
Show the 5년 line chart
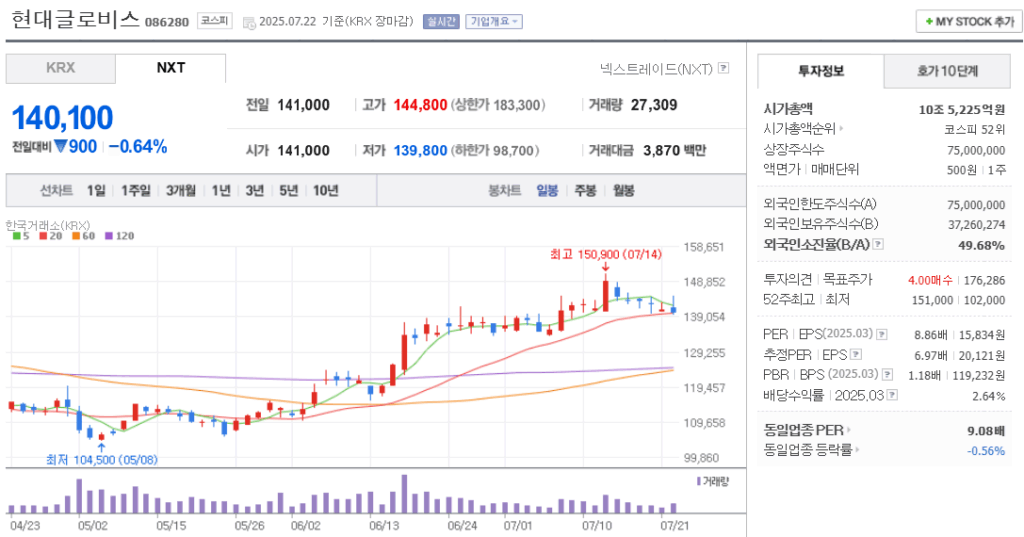289,191
